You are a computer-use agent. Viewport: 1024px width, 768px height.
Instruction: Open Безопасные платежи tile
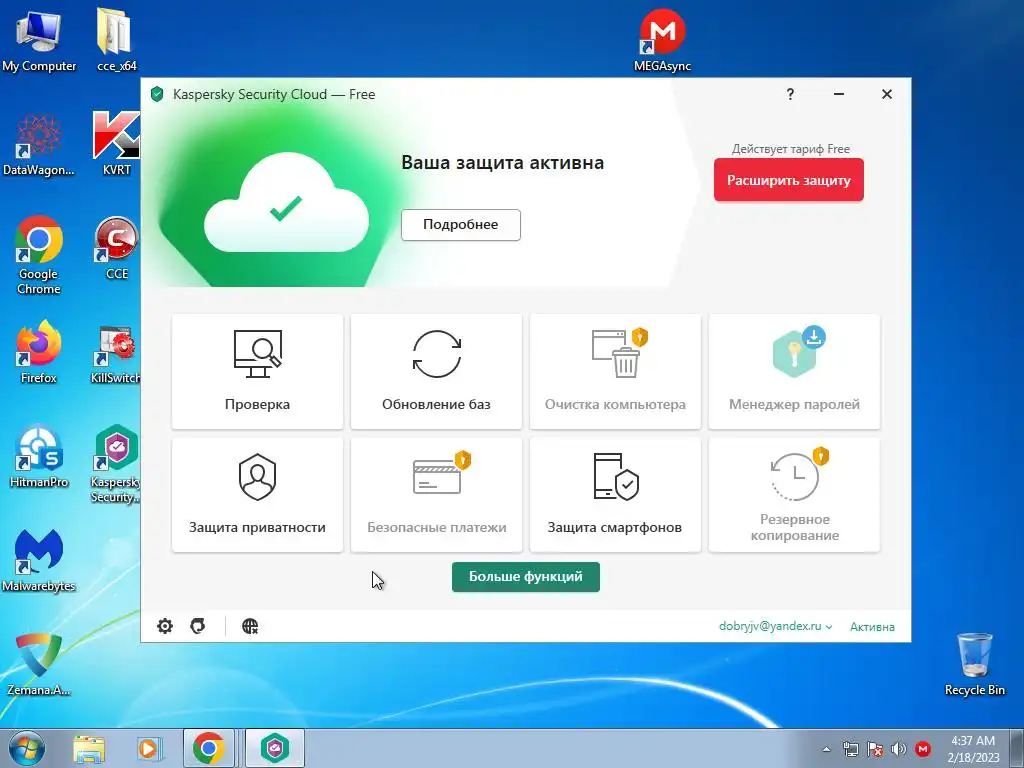[436, 495]
